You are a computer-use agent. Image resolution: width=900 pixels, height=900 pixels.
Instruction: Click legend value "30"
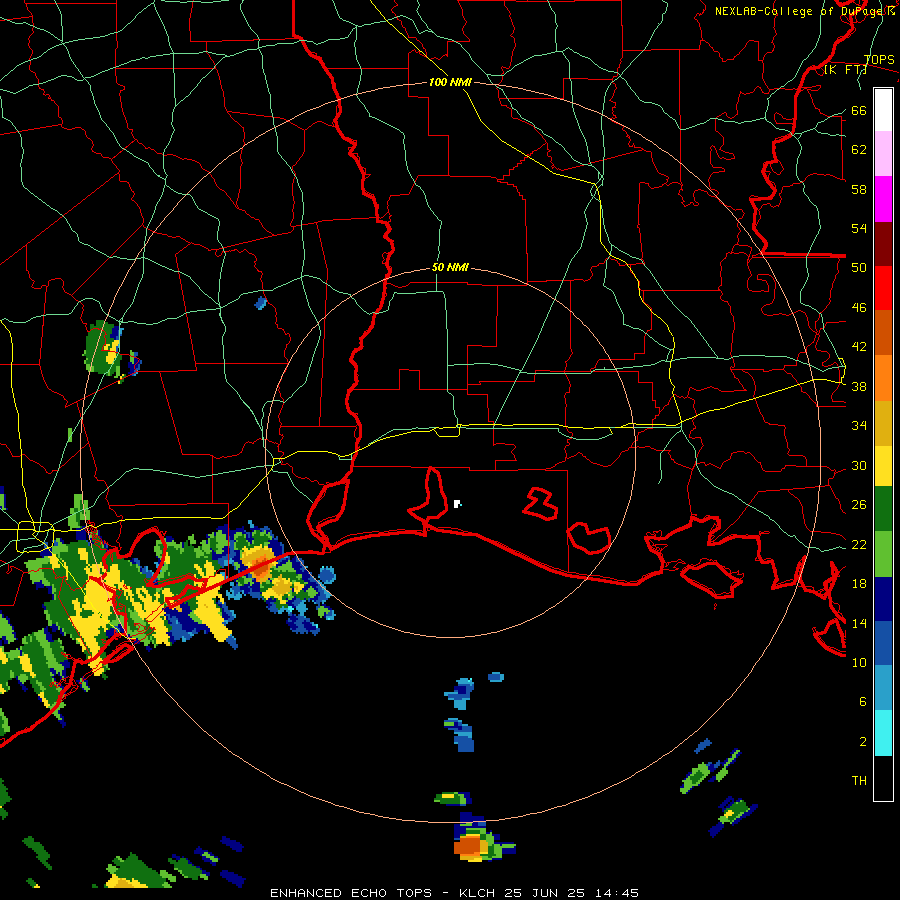[x=859, y=465]
